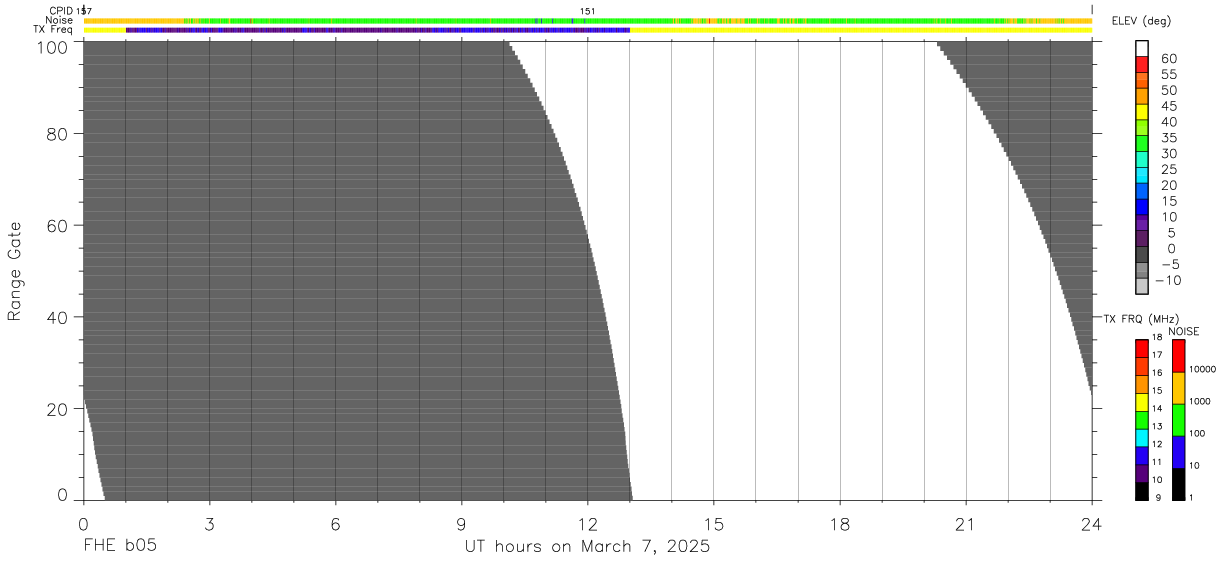The image size is (1228, 567).
Task: Select the yellow segment of ELEV color bar
Action: click(x=1142, y=111)
